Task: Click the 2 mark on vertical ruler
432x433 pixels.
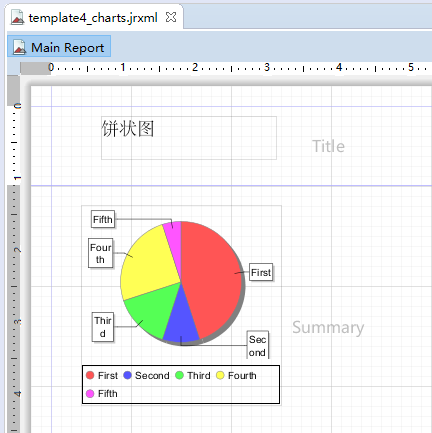Action: 17,250
